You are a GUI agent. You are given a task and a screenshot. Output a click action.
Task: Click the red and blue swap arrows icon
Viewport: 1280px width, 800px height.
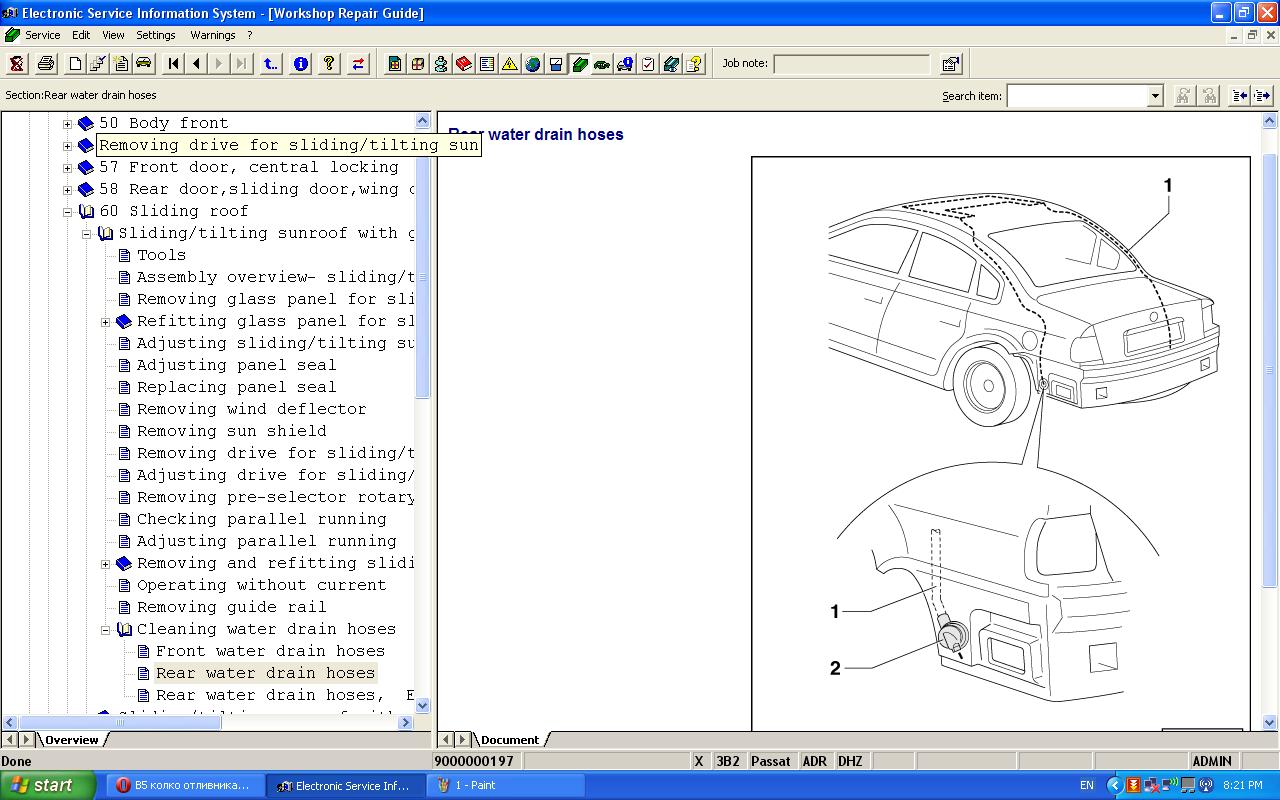358,64
